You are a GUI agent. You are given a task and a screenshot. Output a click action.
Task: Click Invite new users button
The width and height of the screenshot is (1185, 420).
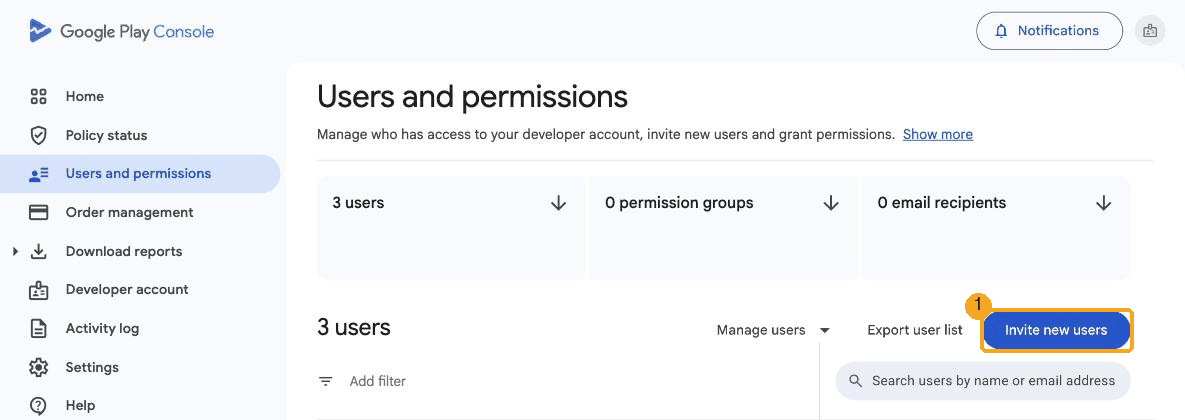tap(1056, 330)
